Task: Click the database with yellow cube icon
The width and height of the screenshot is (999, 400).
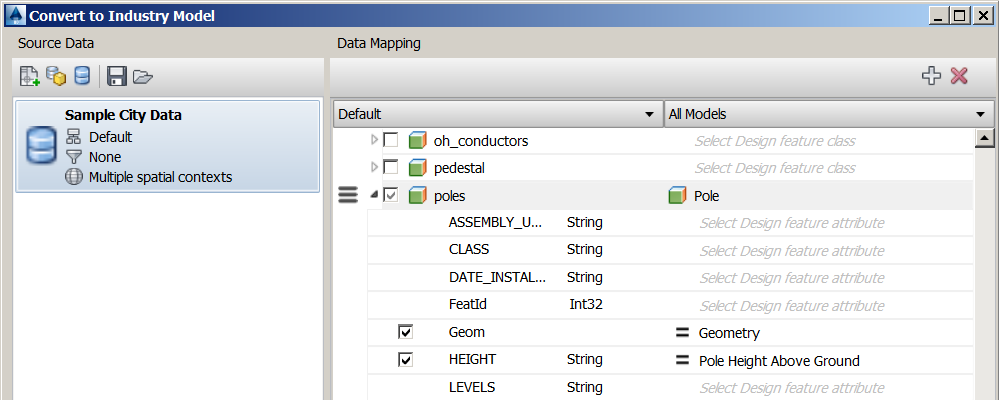Action: tap(56, 76)
